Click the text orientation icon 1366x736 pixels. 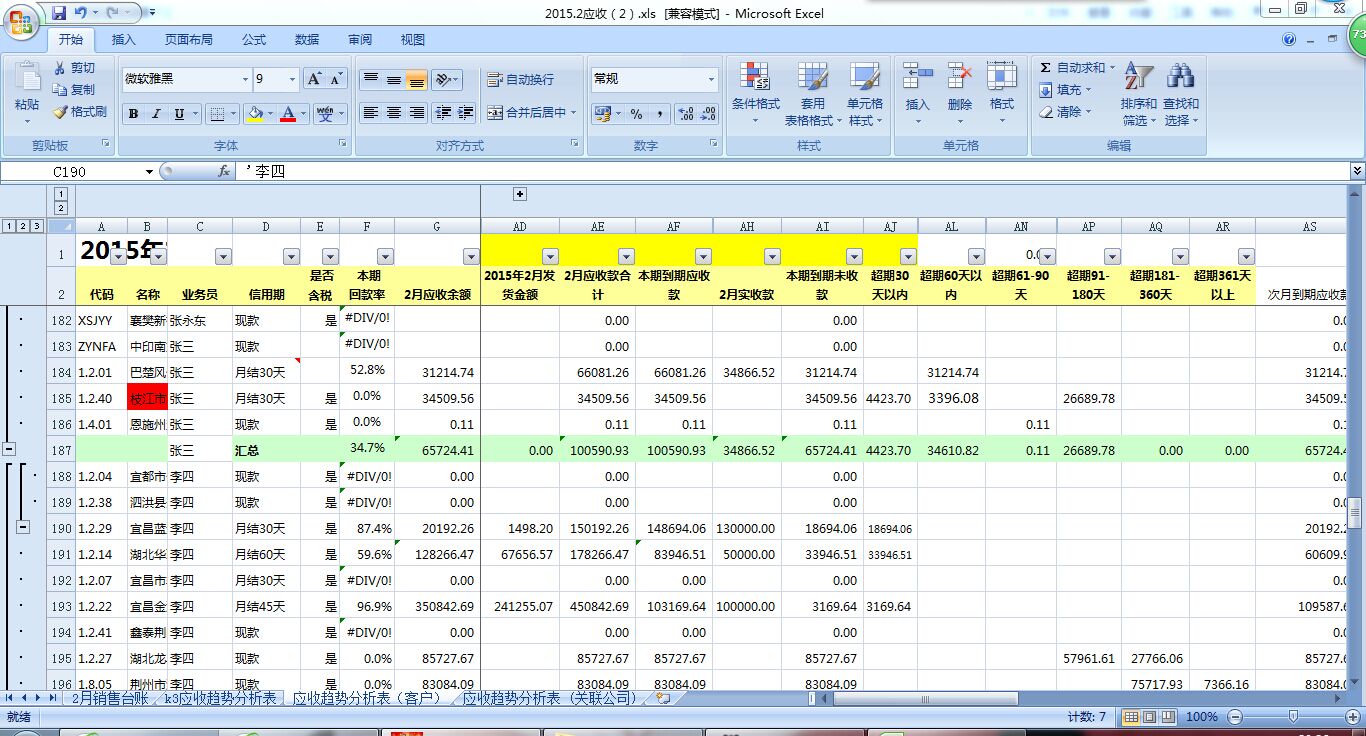(x=444, y=80)
